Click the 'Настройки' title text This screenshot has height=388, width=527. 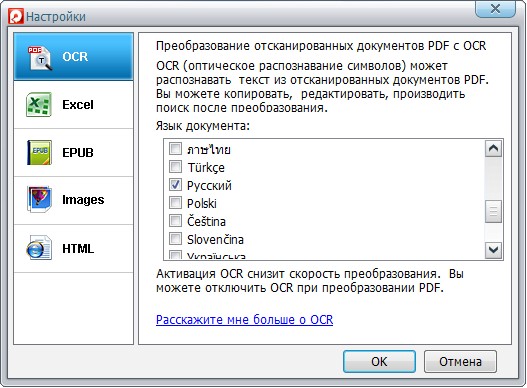(56, 17)
